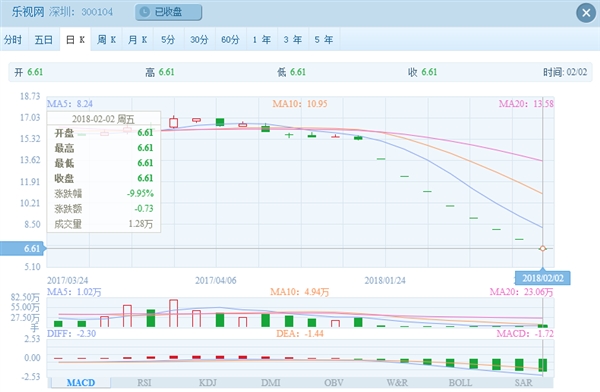The height and width of the screenshot is (392, 600).
Task: Show the 5年 range chart
Action: tap(324, 39)
